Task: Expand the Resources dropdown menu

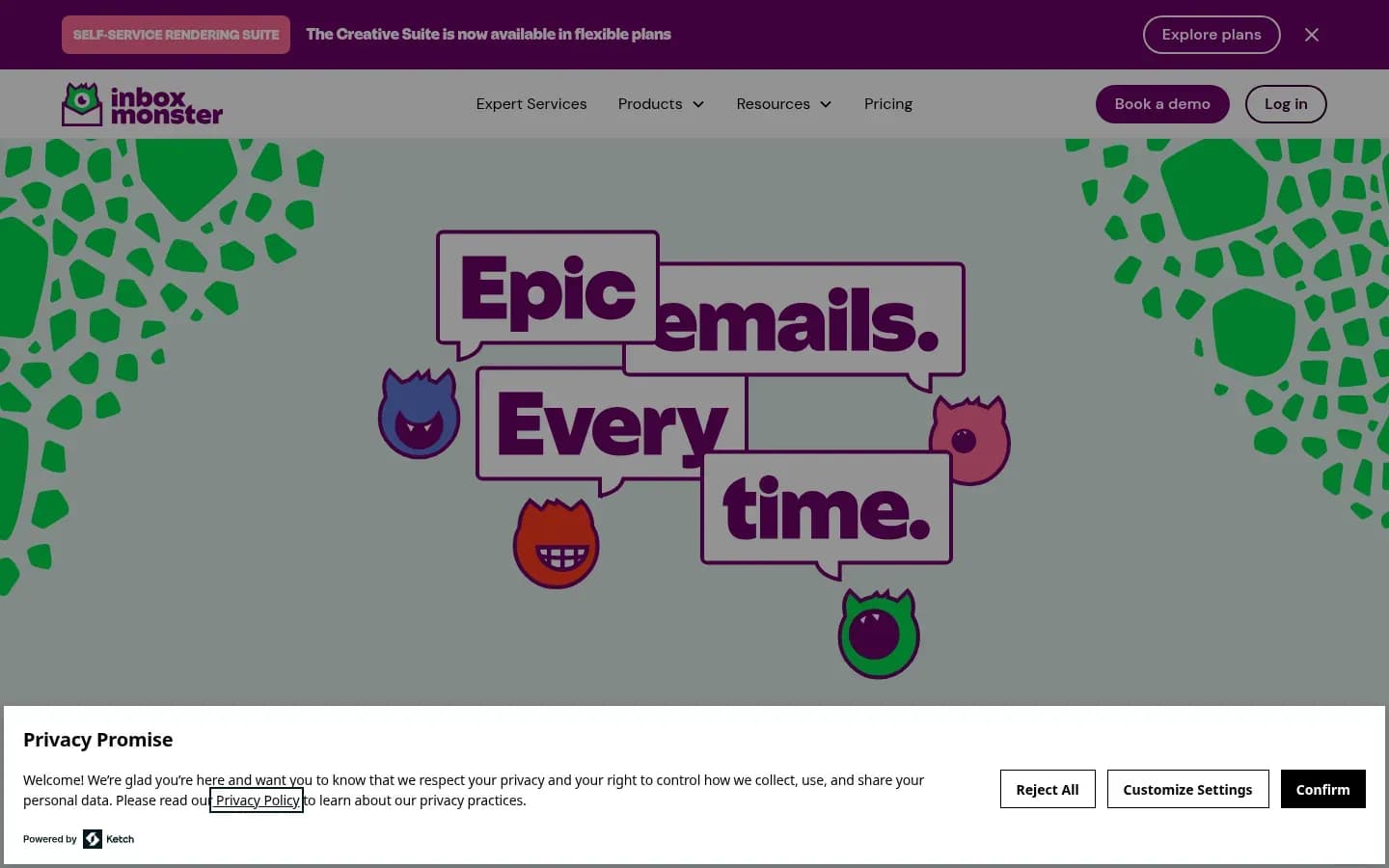Action: [784, 104]
